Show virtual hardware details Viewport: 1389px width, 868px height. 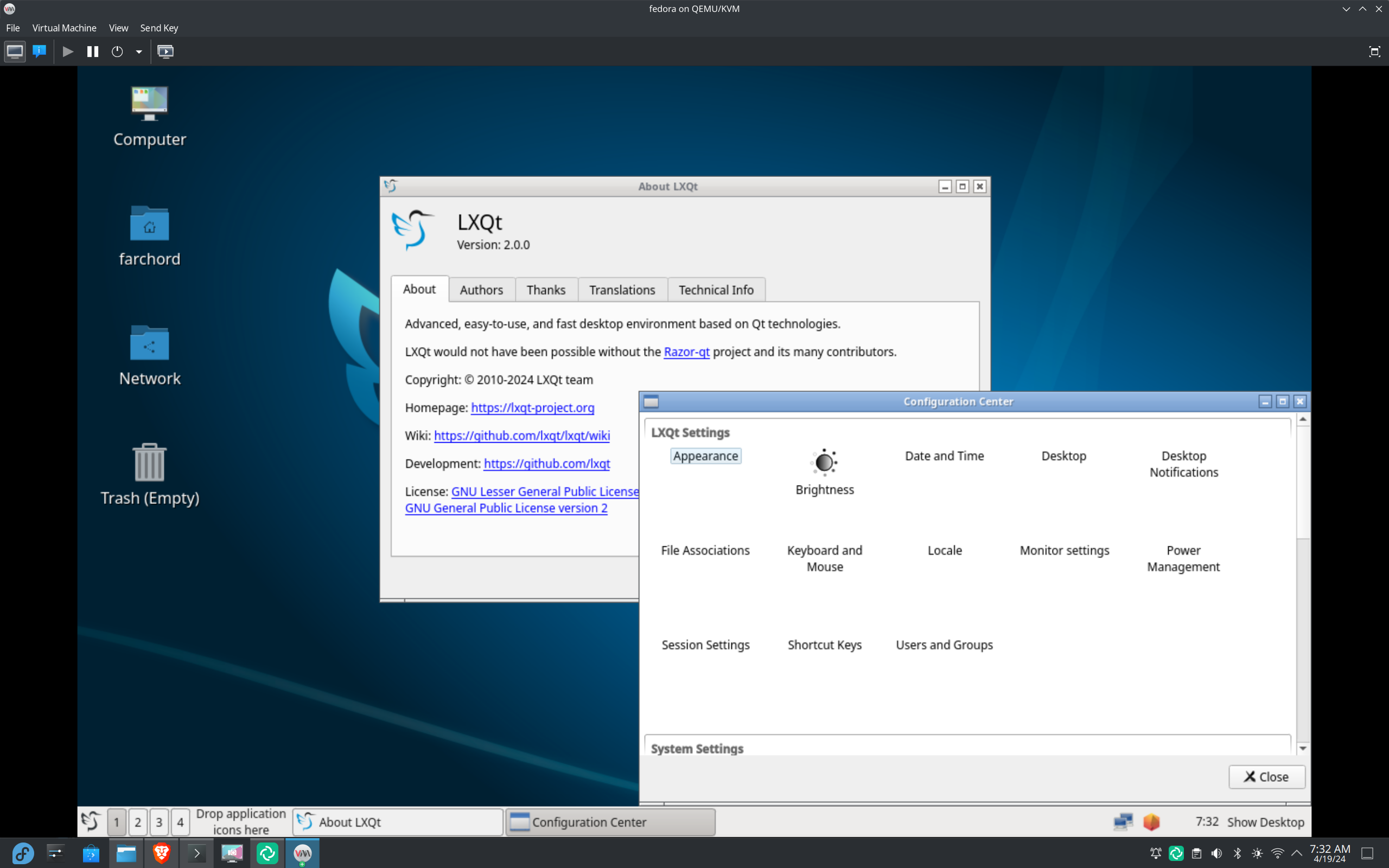(x=40, y=52)
